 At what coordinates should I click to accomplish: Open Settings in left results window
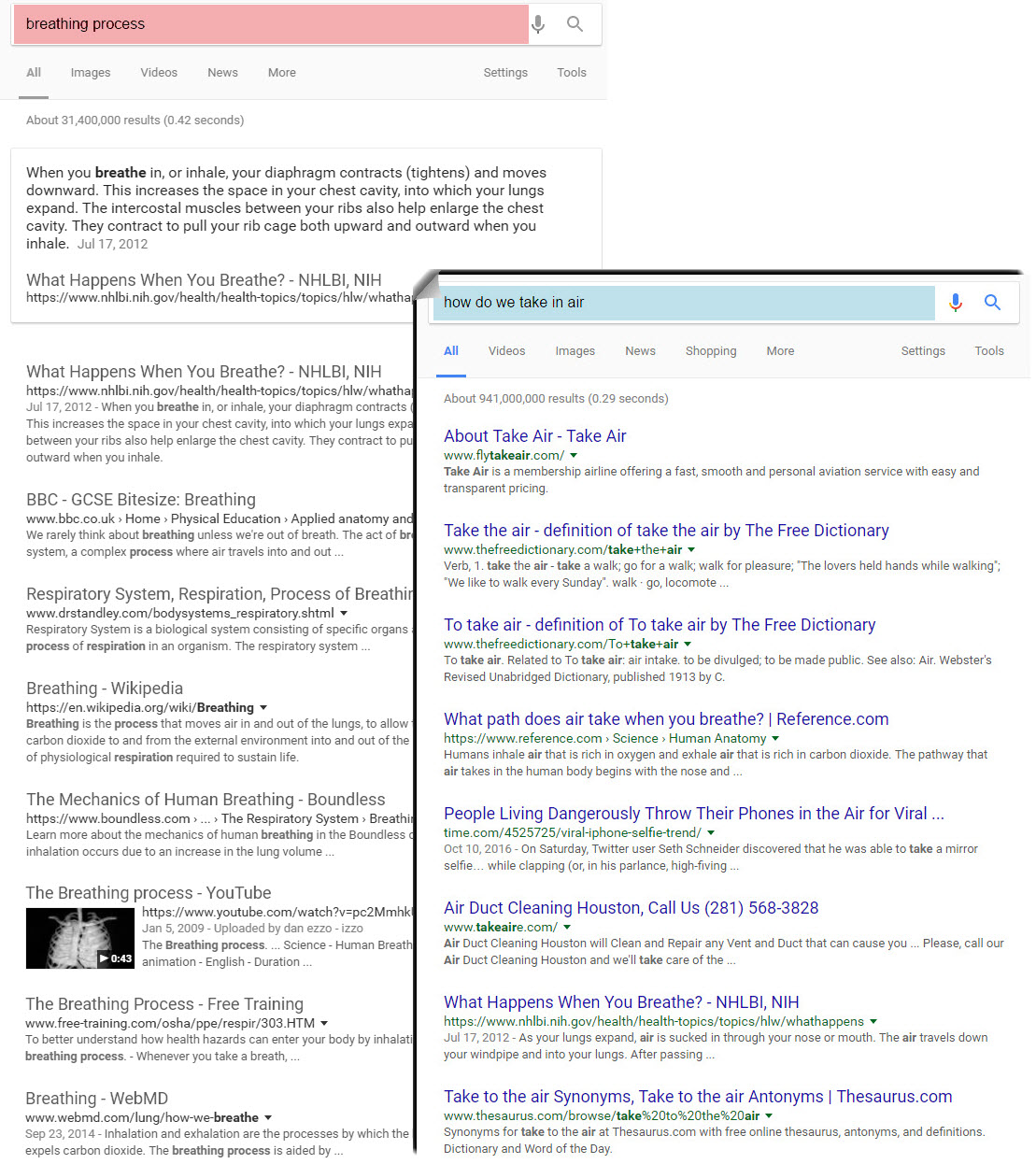tap(505, 73)
